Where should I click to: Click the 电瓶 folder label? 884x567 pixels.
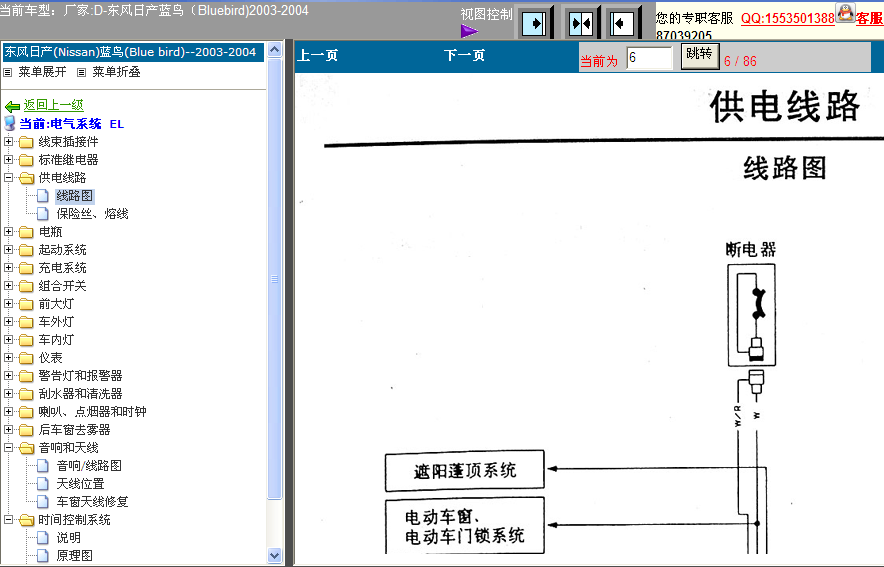51,232
